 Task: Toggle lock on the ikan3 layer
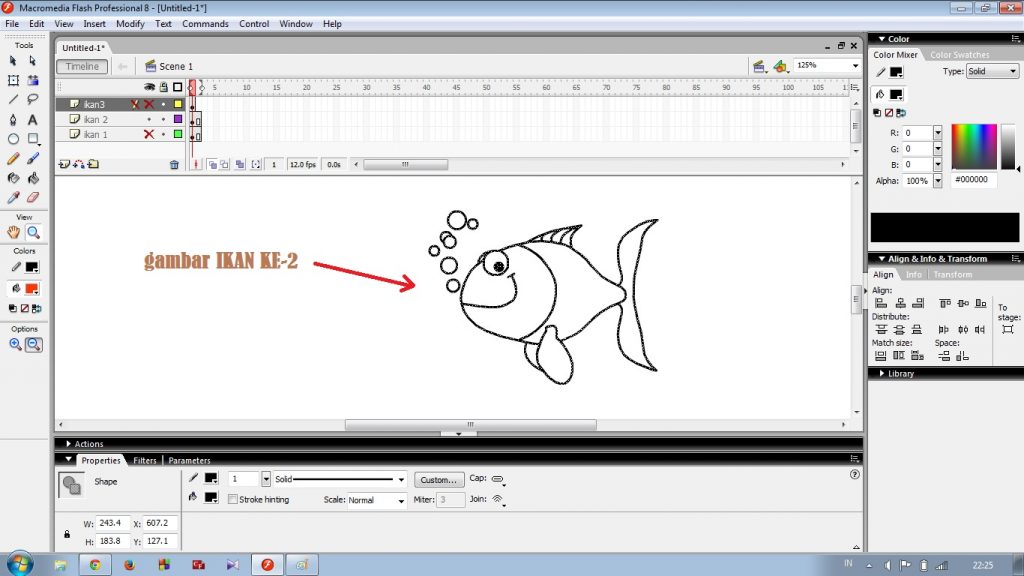point(163,104)
